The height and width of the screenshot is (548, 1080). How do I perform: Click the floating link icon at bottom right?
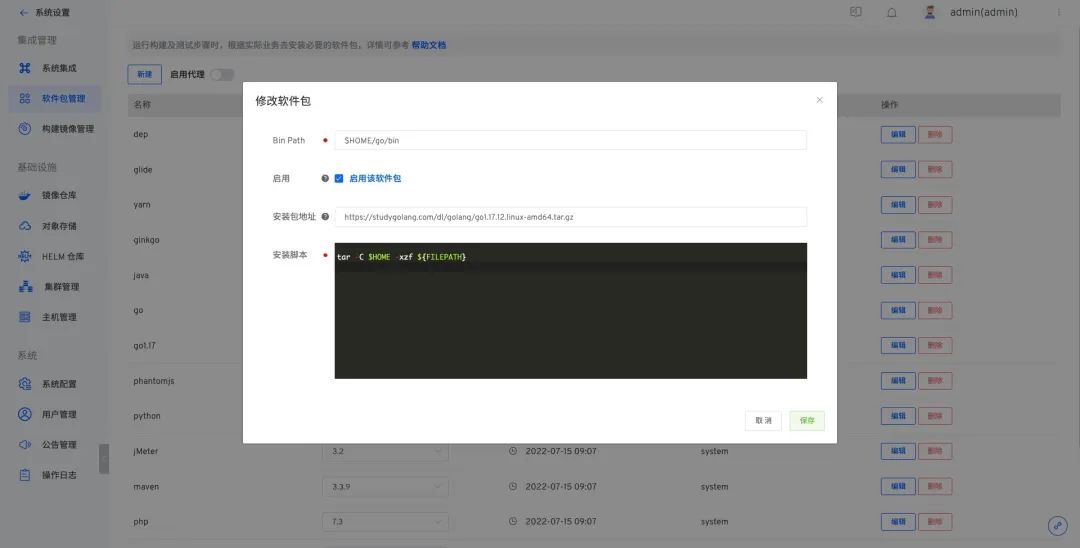1057,526
